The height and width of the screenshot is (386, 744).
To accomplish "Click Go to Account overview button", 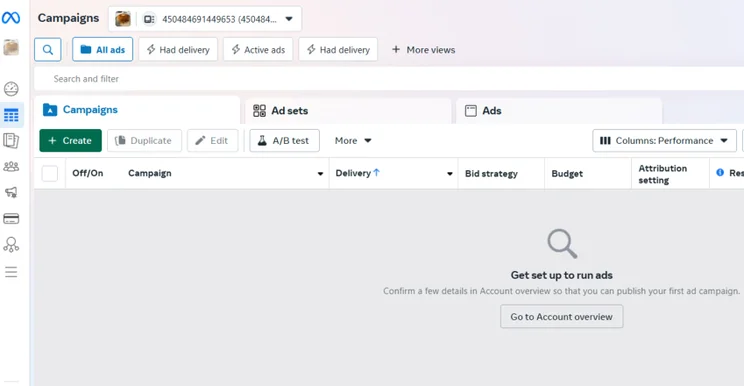I will [561, 316].
